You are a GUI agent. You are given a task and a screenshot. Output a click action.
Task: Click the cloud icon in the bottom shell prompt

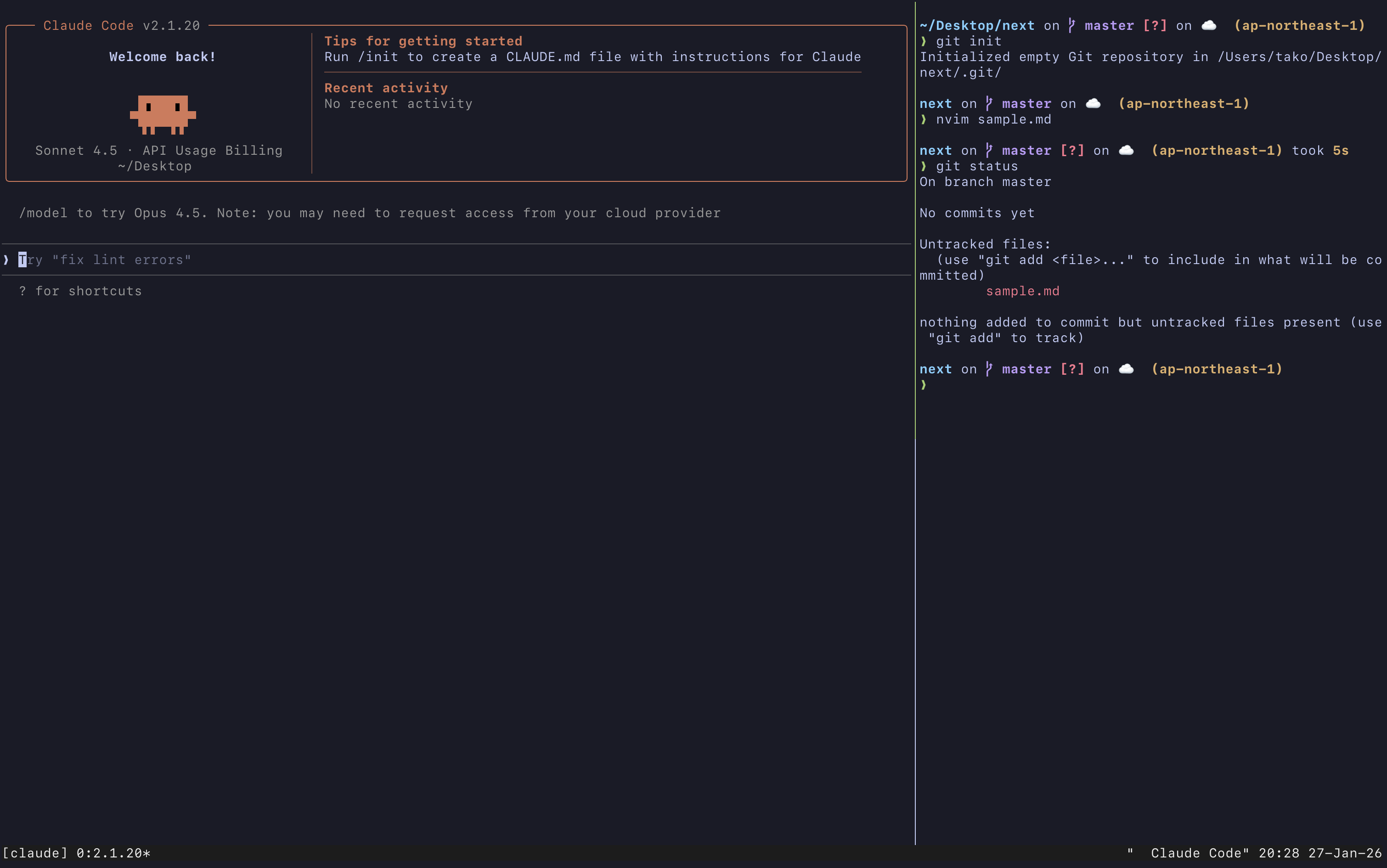1126,368
